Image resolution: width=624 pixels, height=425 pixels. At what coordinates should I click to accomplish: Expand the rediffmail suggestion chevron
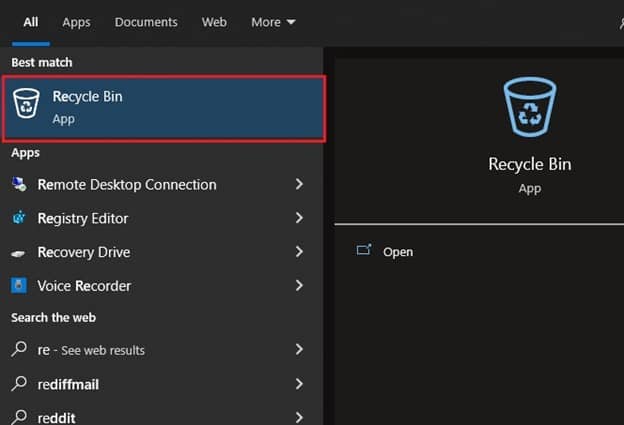click(x=299, y=384)
